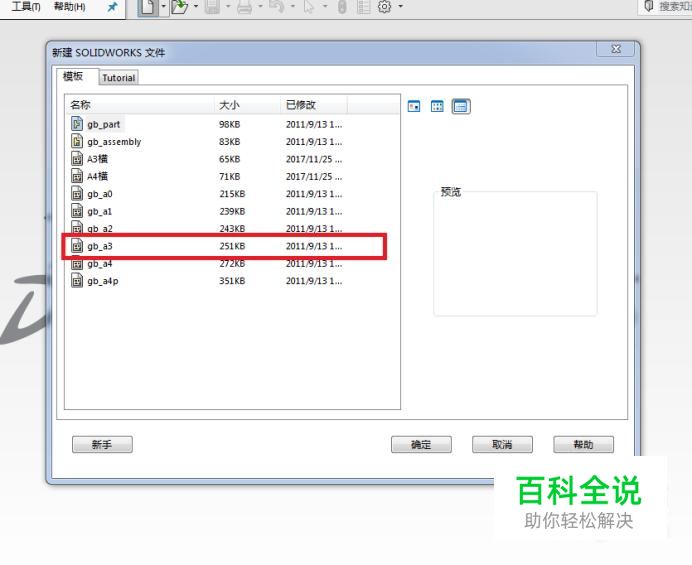
Task: Click the 251KB size cell
Action: [x=232, y=246]
